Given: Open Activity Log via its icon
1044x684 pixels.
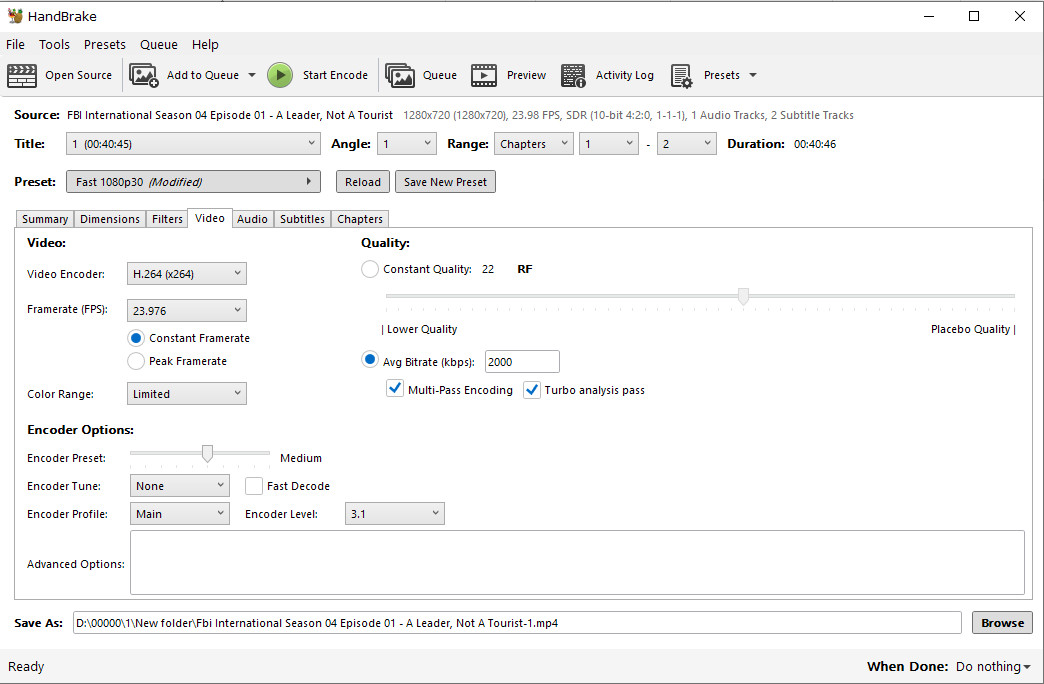Looking at the screenshot, I should point(573,75).
